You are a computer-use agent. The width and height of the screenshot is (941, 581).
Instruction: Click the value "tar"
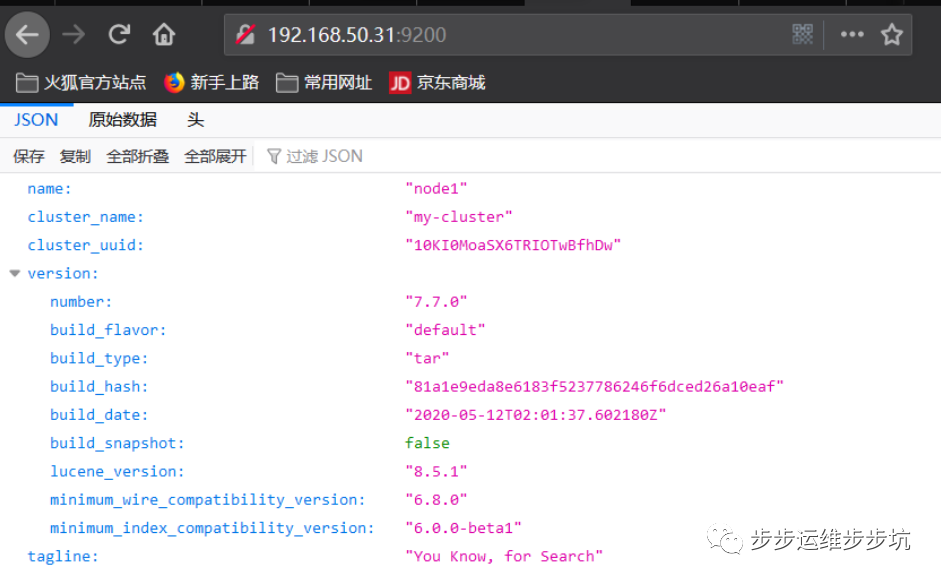(427, 358)
